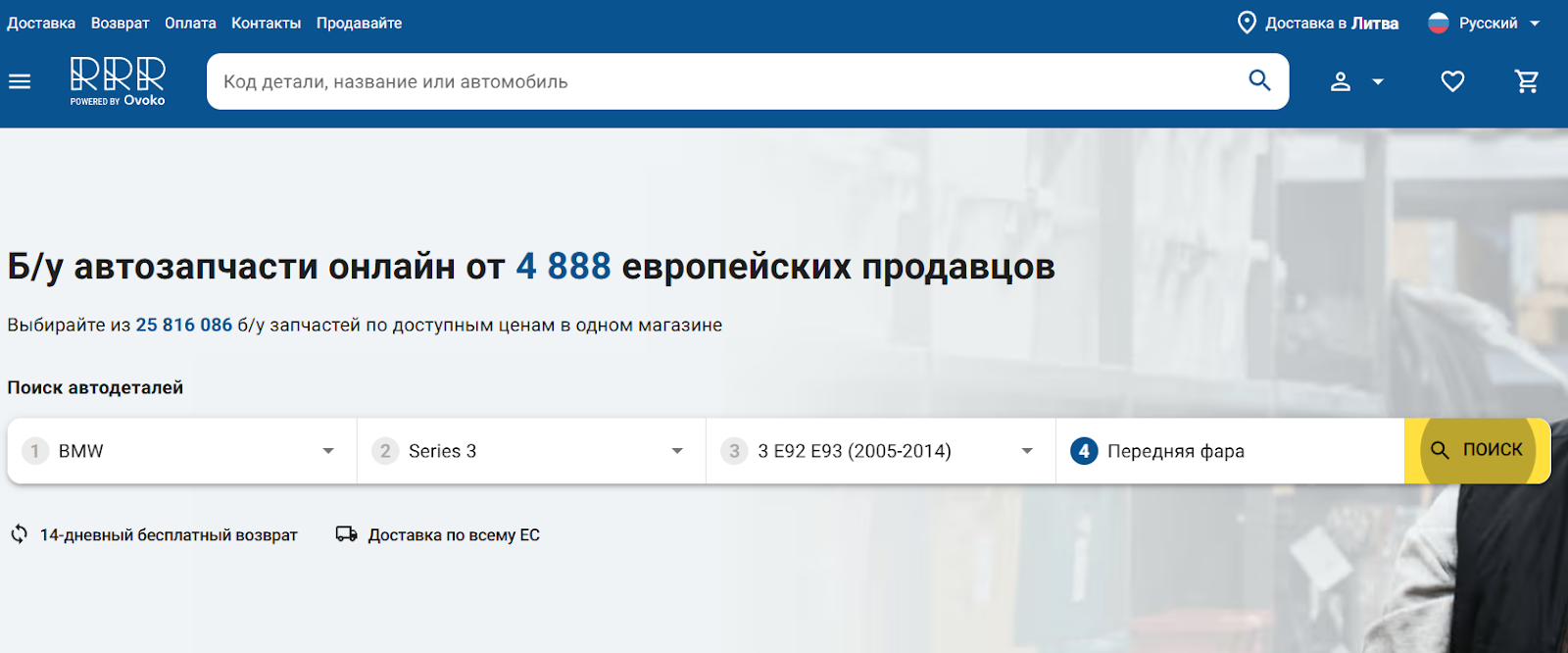Click the Russian flag icon
Image resolution: width=1568 pixels, height=653 pixels.
click(1439, 23)
